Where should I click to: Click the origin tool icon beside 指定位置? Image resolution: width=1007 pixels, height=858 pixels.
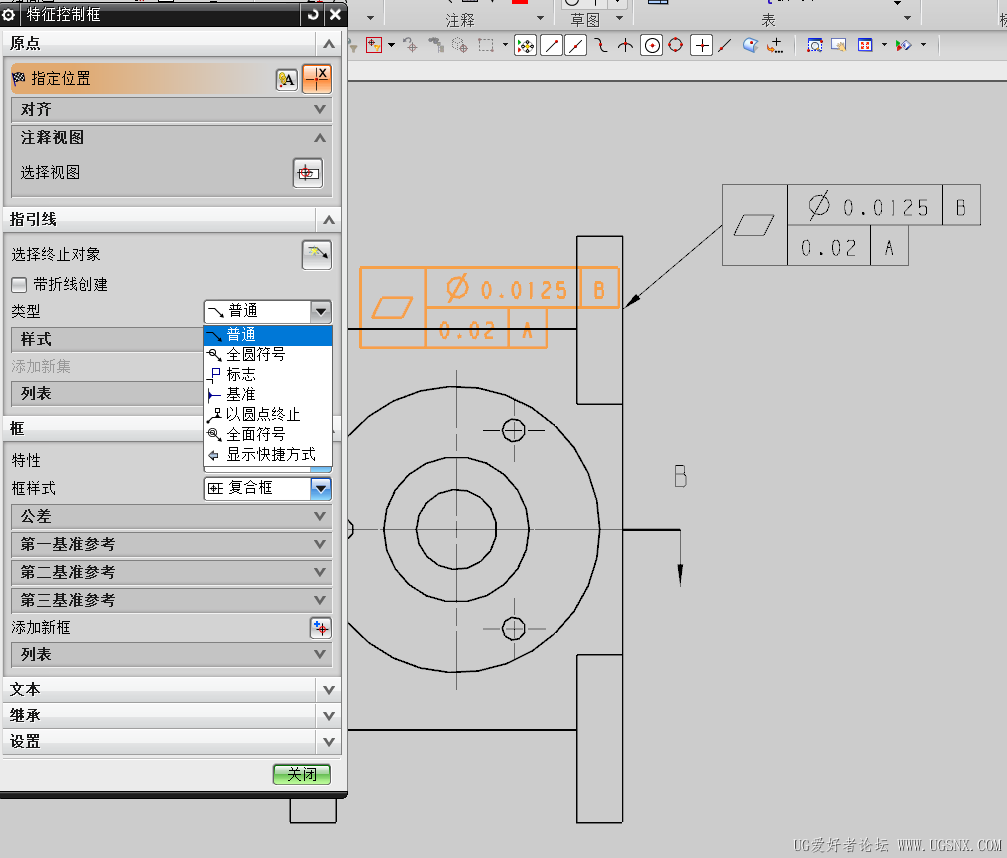click(287, 80)
